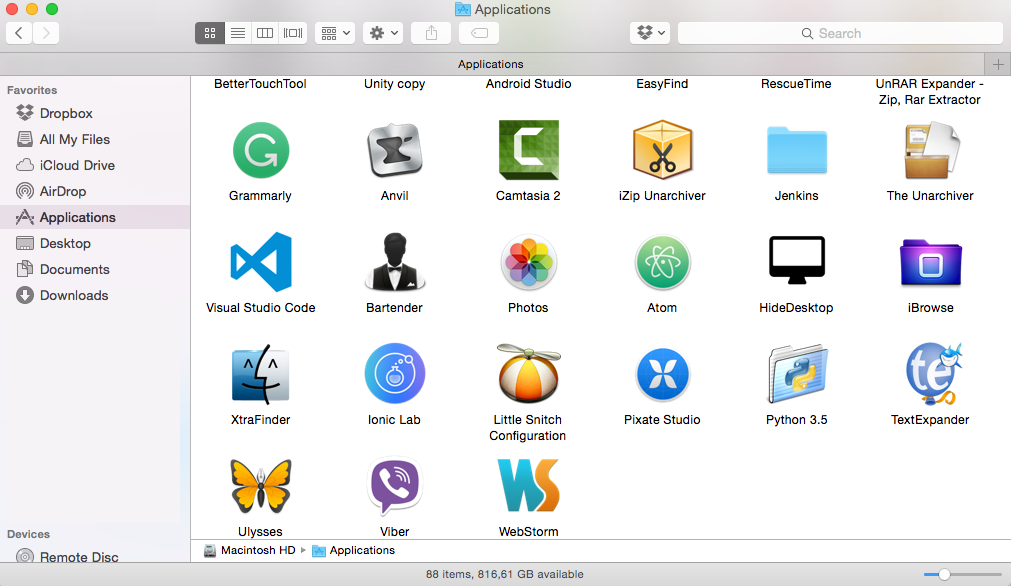
Task: Select the iZip Unarchiver icon
Action: click(662, 150)
